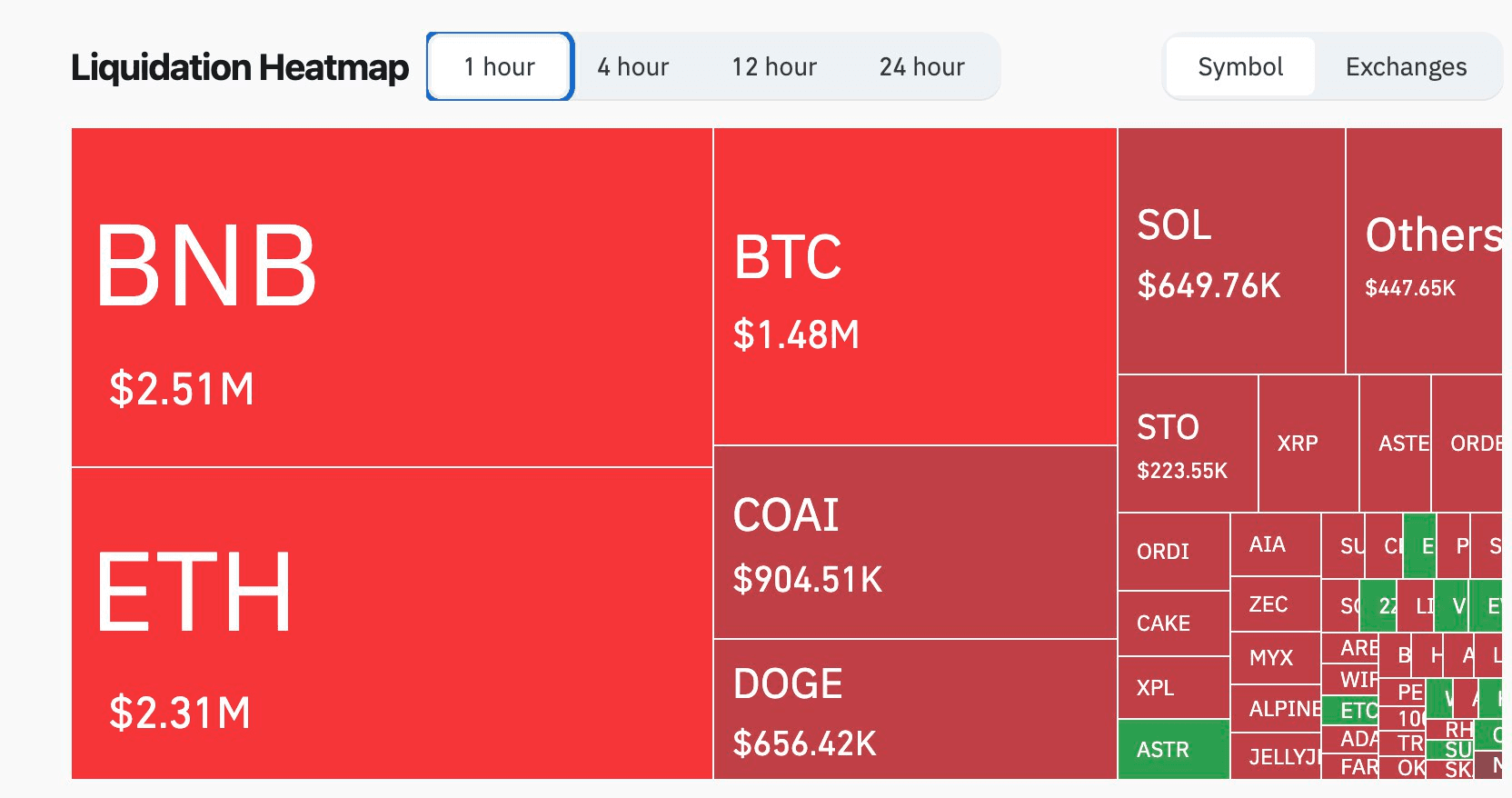Click the BNB $2.51M heatmap tile
This screenshot has height=798, width=1512.
392,297
